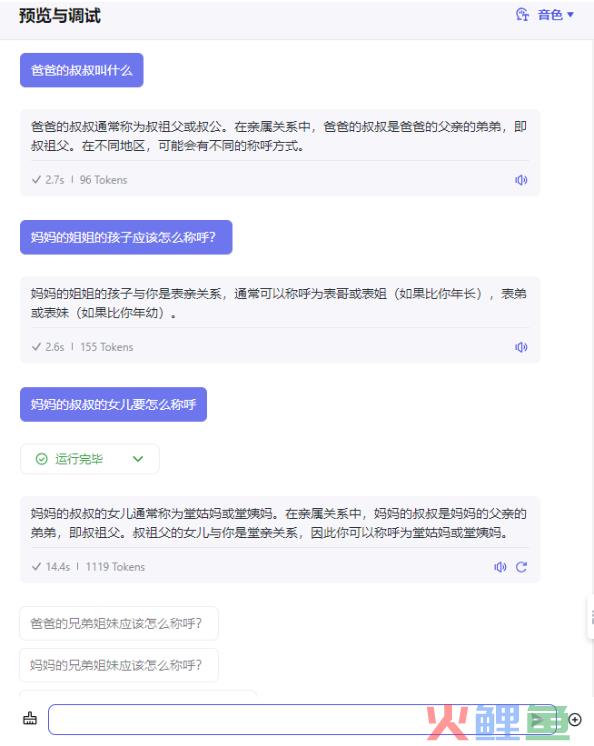Click the user message 爸爸的叔叔叫什么
The image size is (594, 746).
[82, 70]
